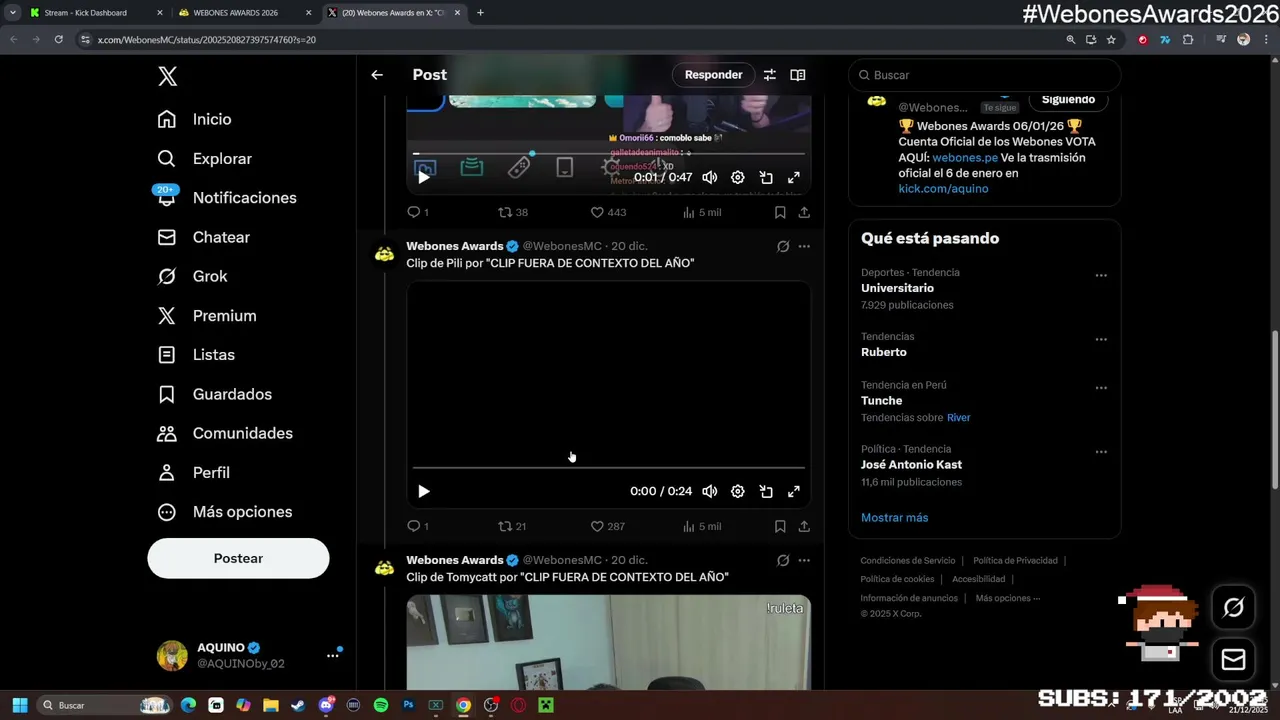Screen dimensions: 1280x720
Task: Share the Clip de Pili post
Action: pyautogui.click(x=804, y=526)
